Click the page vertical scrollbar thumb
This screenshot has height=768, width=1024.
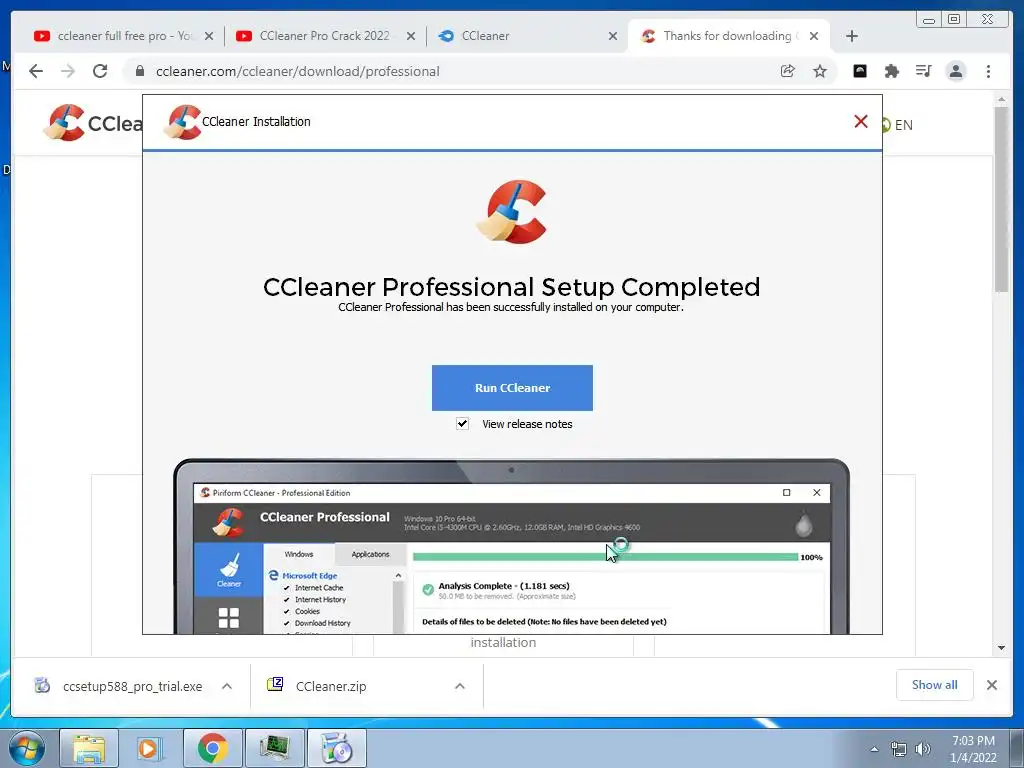tap(1001, 199)
